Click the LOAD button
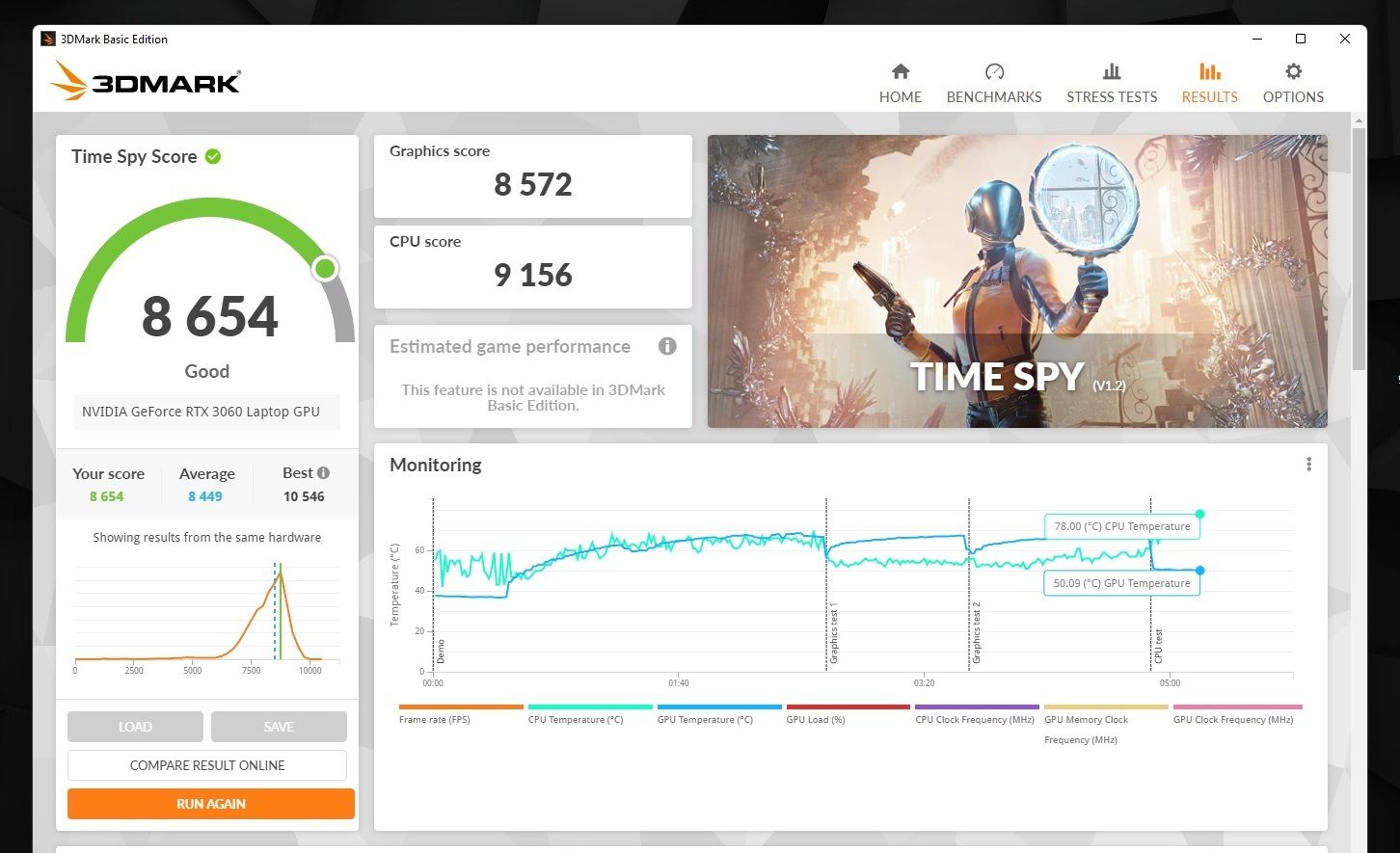1400x853 pixels. point(135,727)
